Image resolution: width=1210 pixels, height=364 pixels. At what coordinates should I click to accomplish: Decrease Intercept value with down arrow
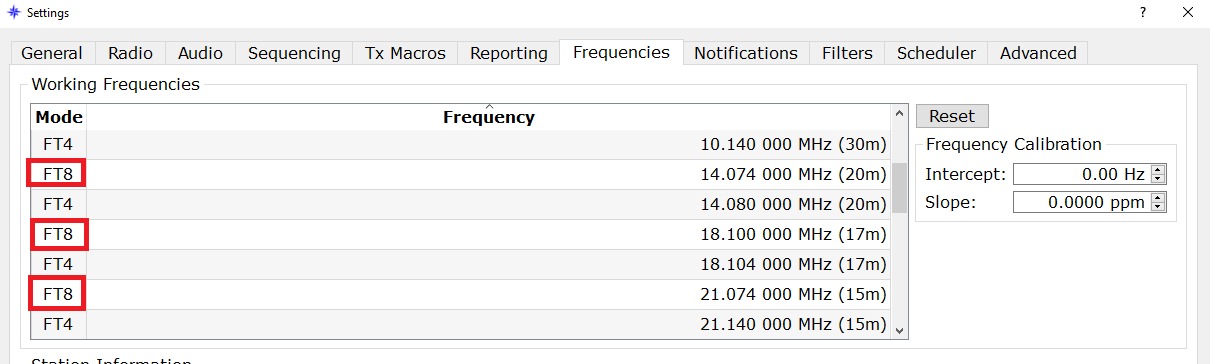coord(1158,179)
